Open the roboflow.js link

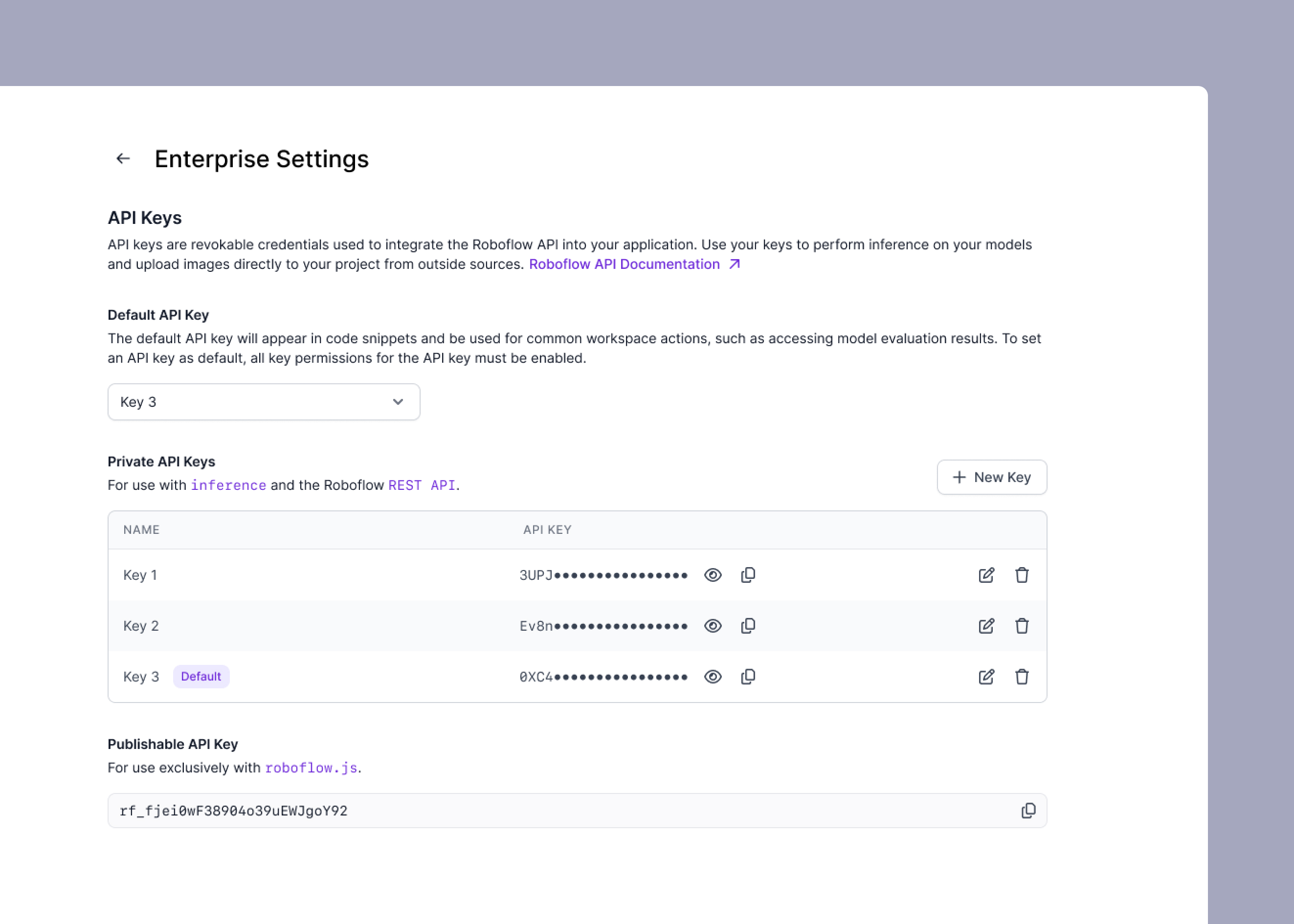point(311,768)
